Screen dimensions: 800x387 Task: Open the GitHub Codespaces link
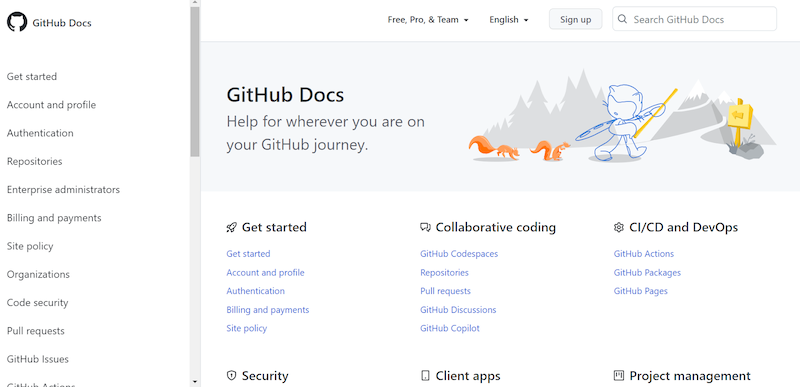pyautogui.click(x=459, y=253)
